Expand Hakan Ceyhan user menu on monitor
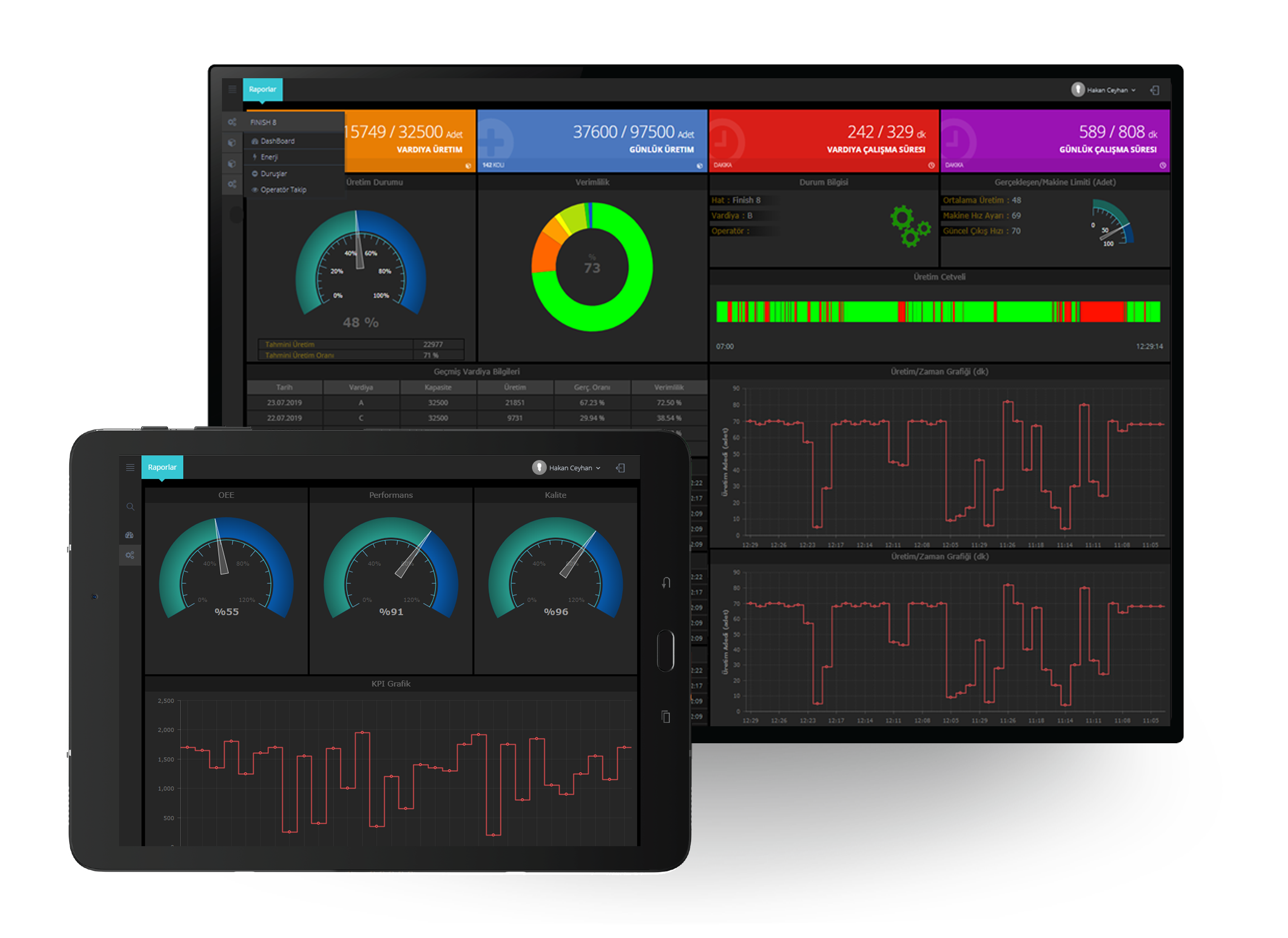The height and width of the screenshot is (938, 1288). pyautogui.click(x=1105, y=90)
